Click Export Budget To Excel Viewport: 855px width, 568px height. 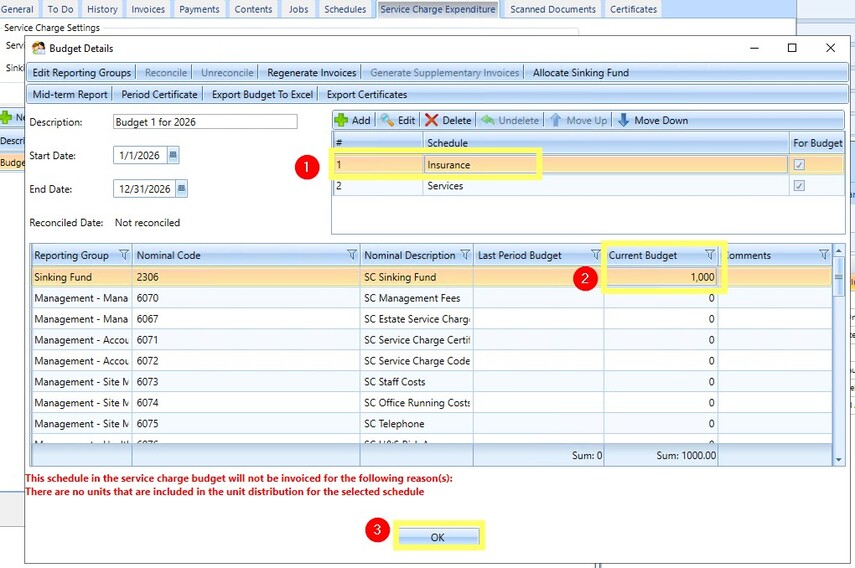tap(262, 94)
